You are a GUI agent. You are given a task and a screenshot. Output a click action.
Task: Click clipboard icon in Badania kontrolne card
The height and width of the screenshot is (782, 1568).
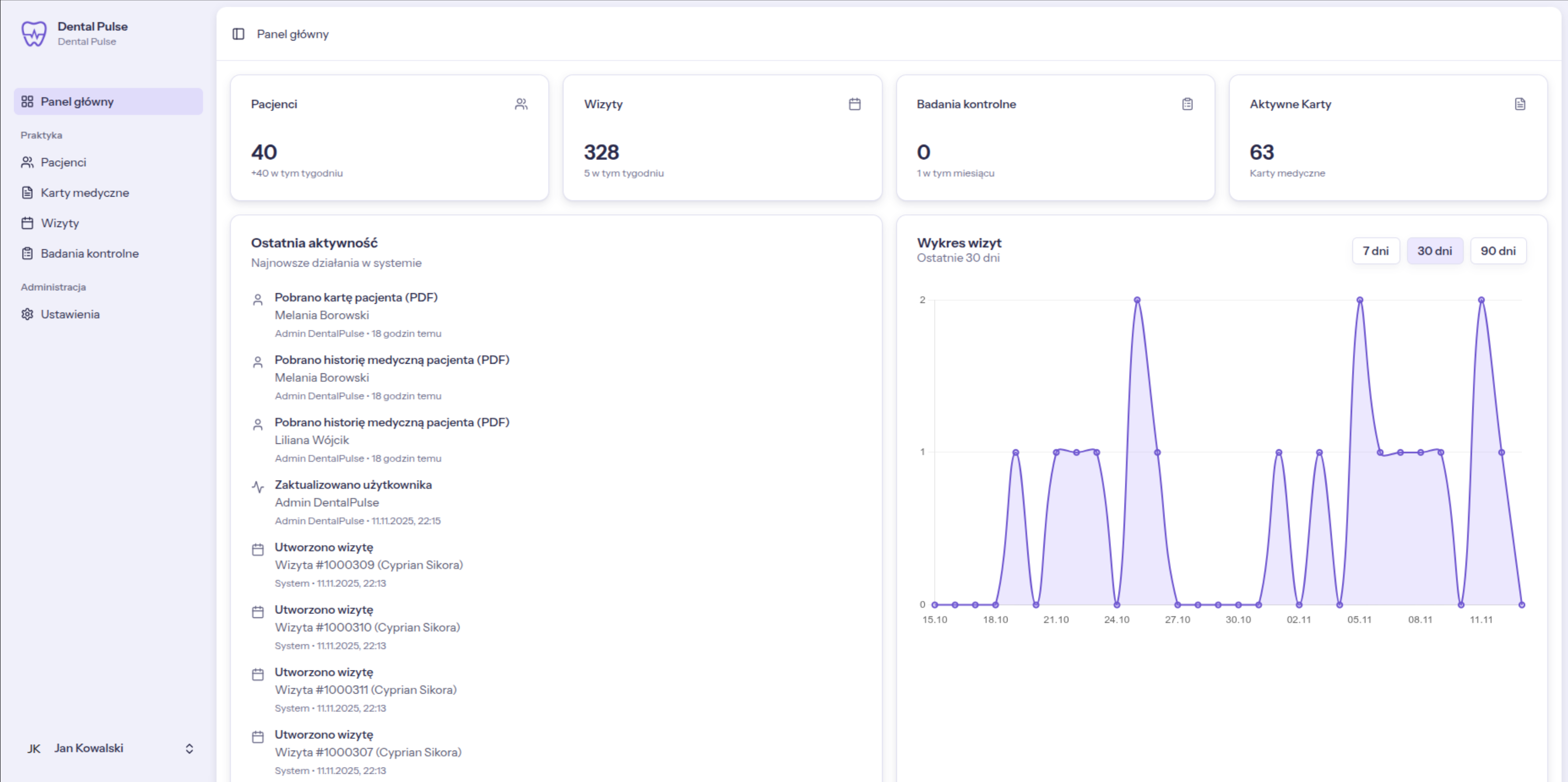[x=1188, y=104]
